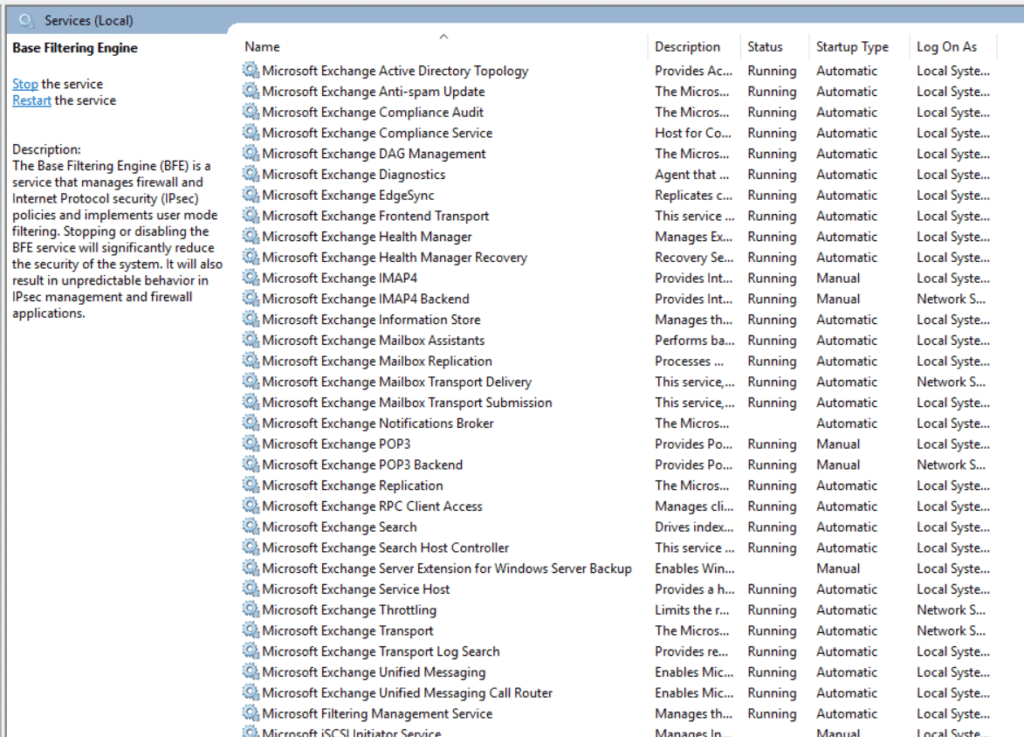
Task: Select the Microsoft Exchange Mailbox Transport Delivery row
Action: (396, 382)
